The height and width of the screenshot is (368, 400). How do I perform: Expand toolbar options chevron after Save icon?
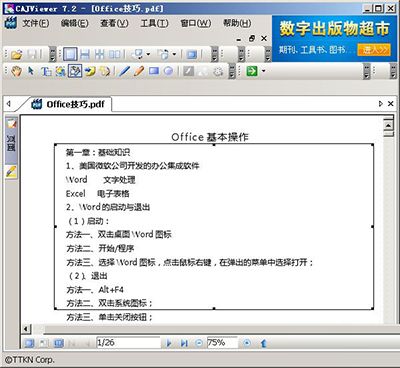(52, 54)
